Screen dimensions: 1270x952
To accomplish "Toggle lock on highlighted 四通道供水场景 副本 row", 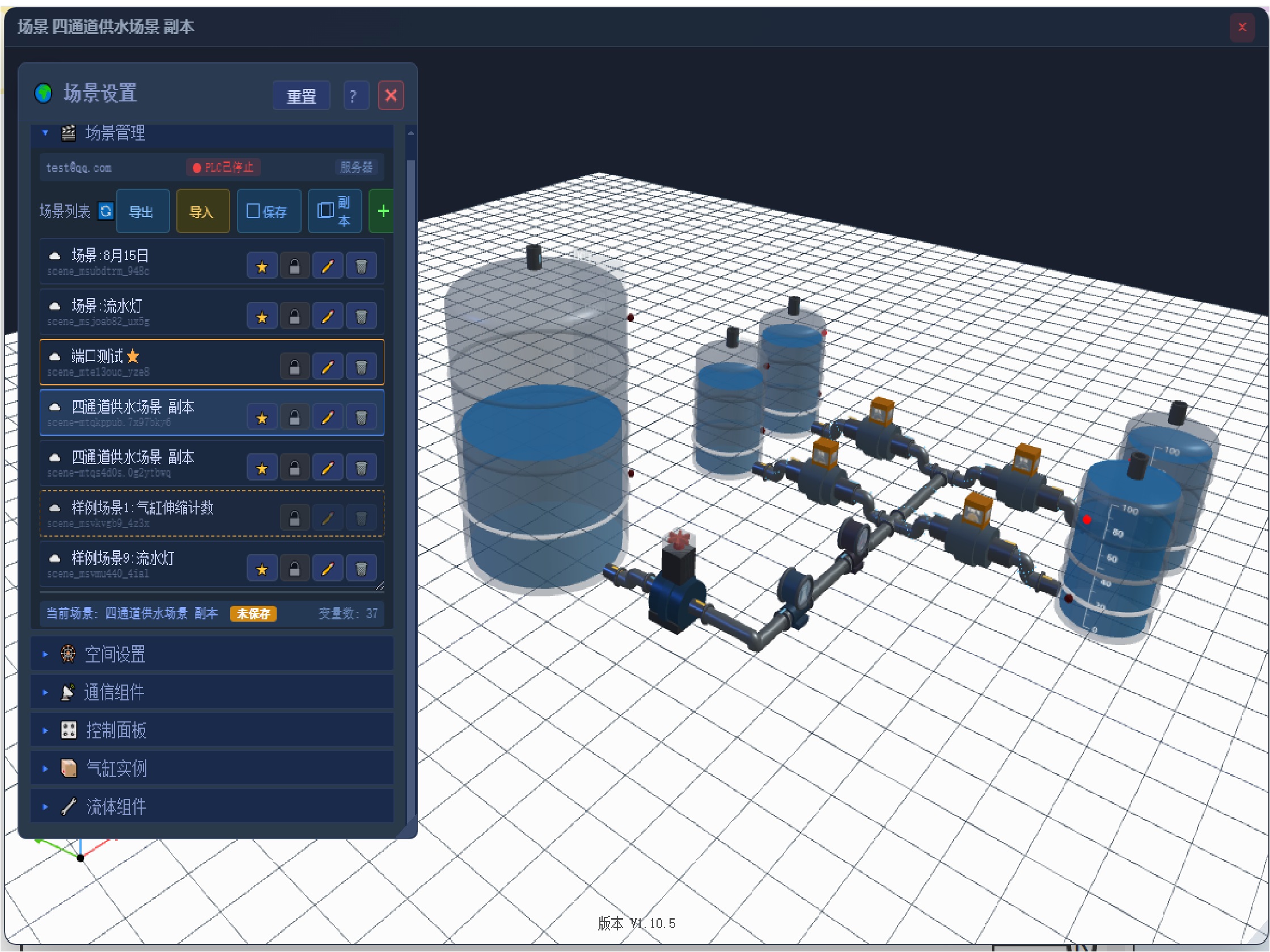I will point(294,418).
